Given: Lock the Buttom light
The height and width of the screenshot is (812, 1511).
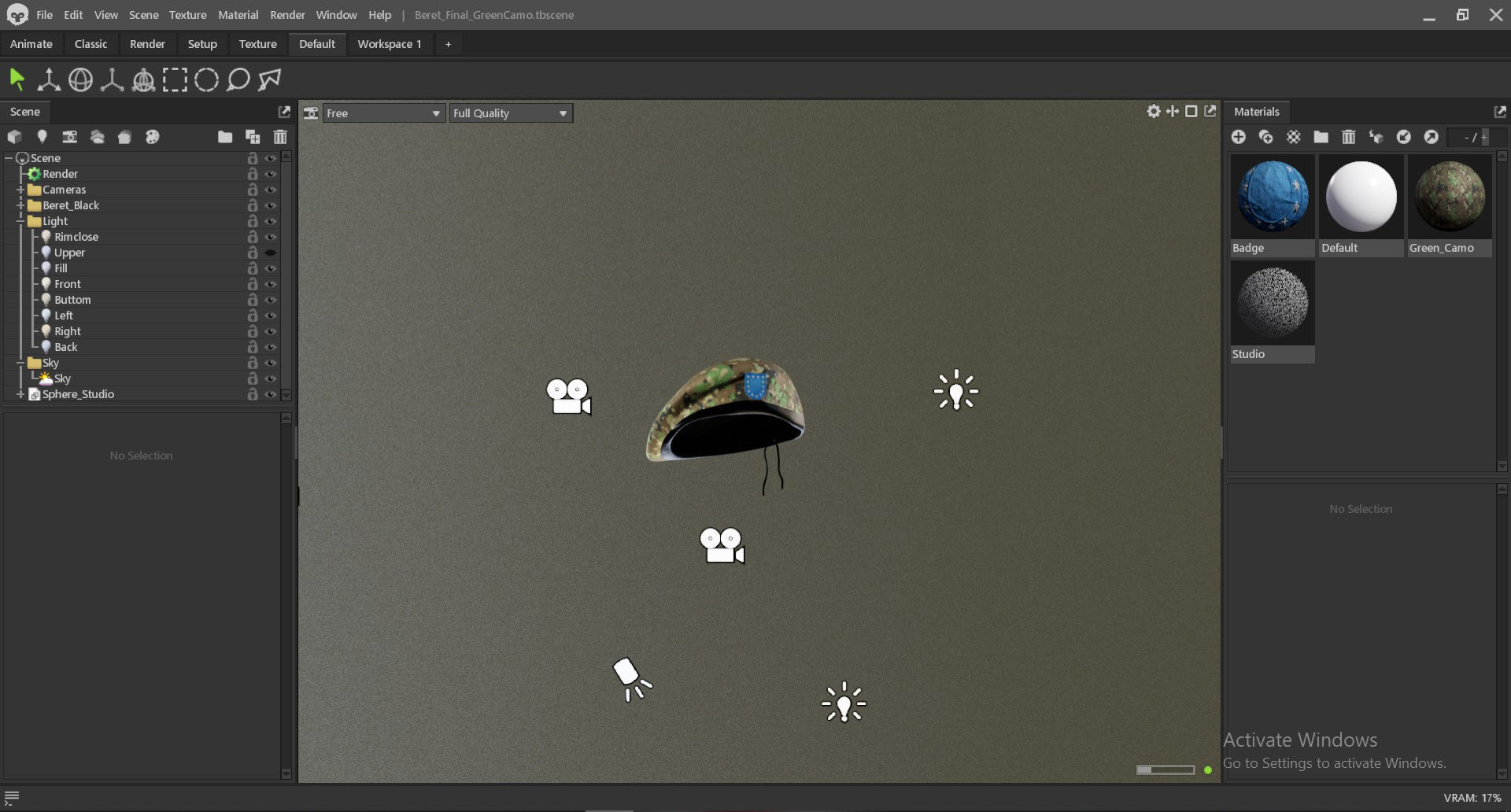Looking at the screenshot, I should pyautogui.click(x=253, y=300).
